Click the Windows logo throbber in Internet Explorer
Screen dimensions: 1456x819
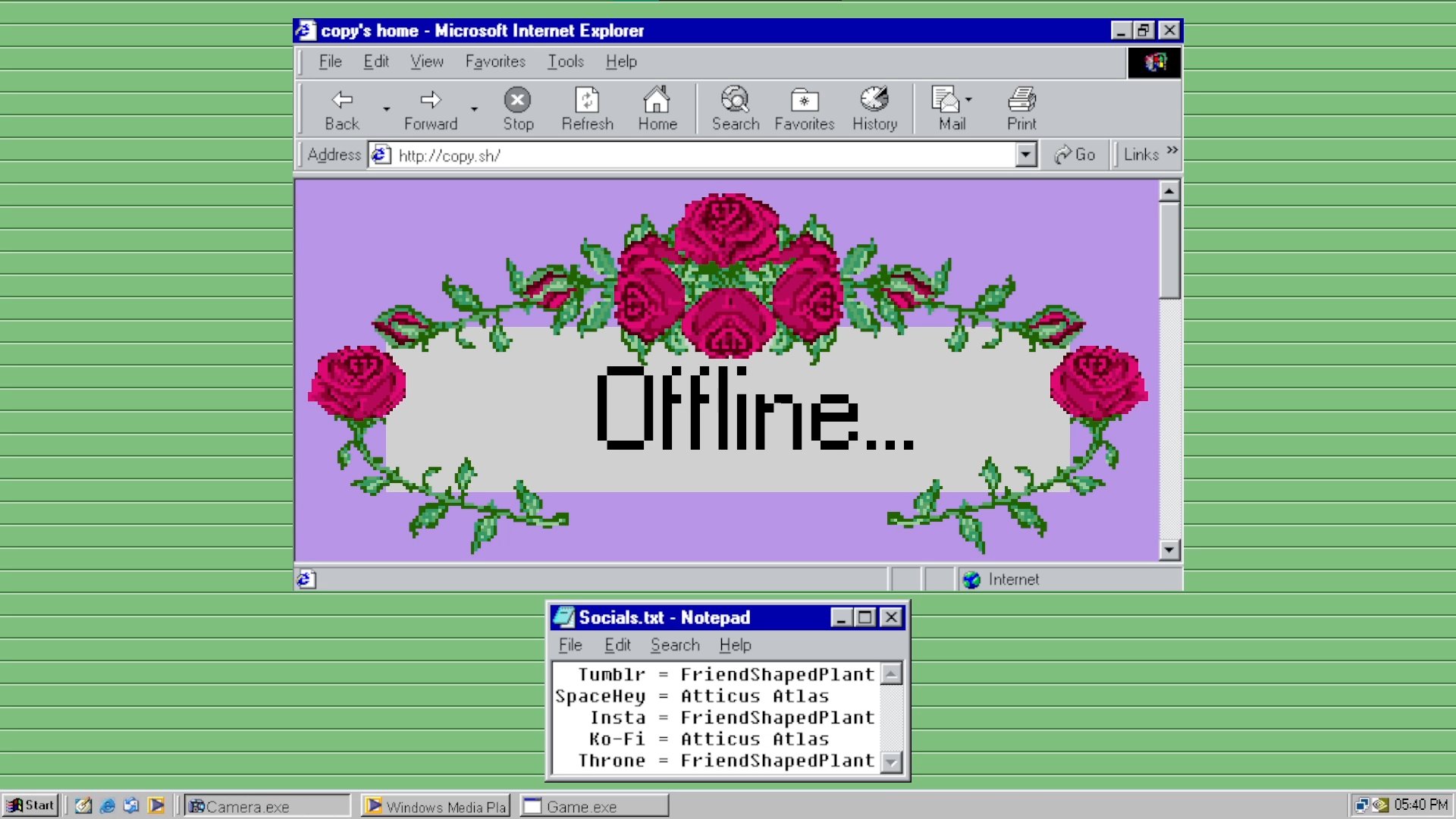click(1154, 62)
